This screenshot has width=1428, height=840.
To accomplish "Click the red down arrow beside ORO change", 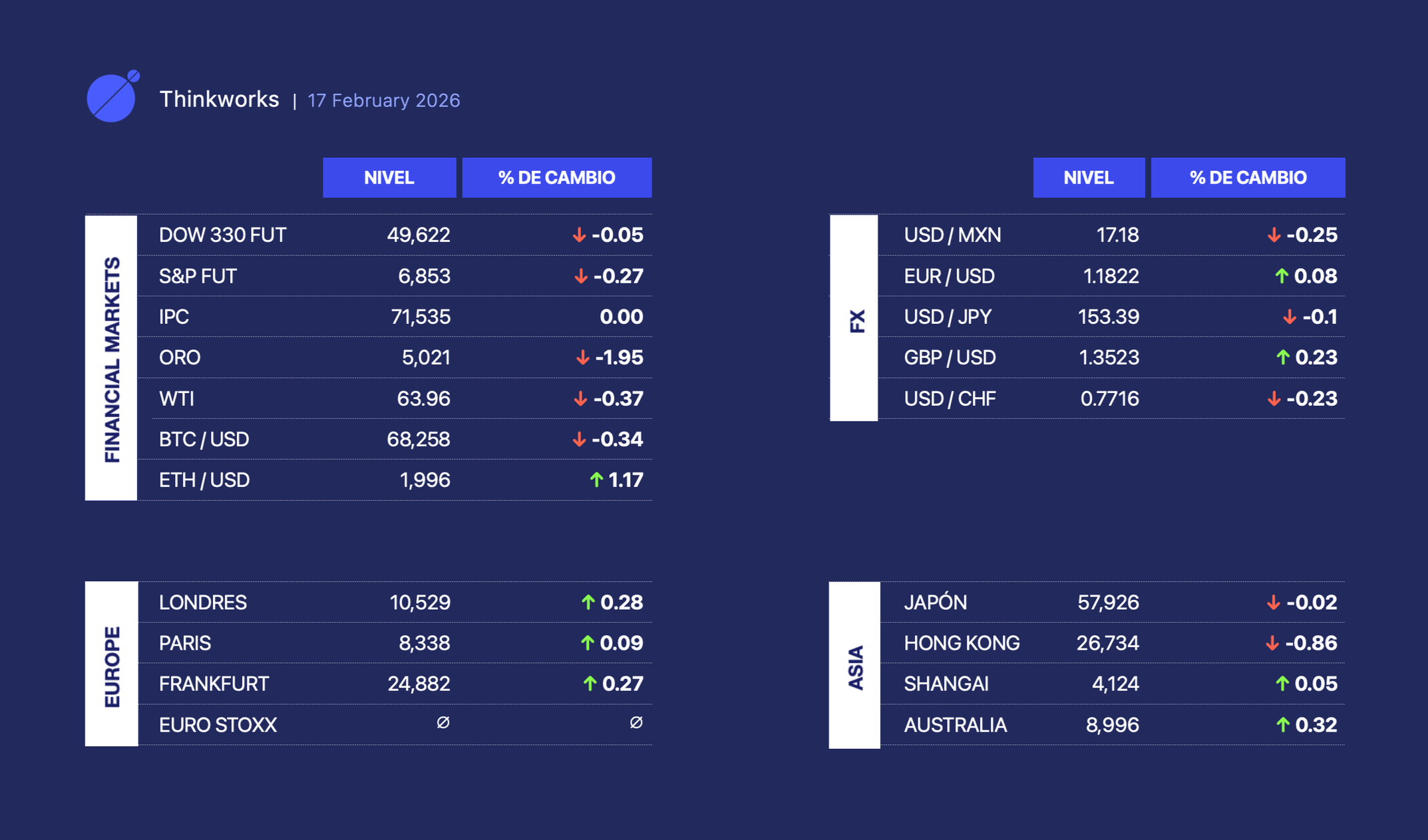I will [x=582, y=358].
